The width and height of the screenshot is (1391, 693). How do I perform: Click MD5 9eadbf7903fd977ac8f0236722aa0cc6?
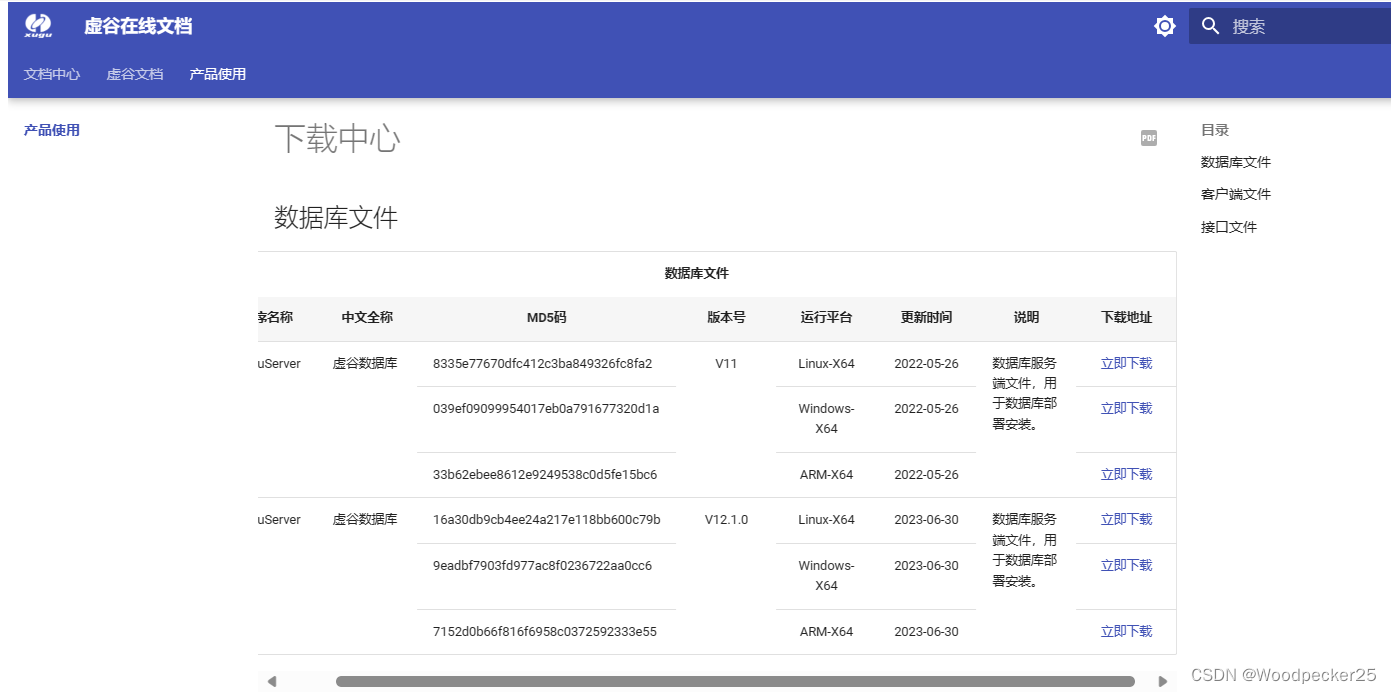tap(542, 565)
